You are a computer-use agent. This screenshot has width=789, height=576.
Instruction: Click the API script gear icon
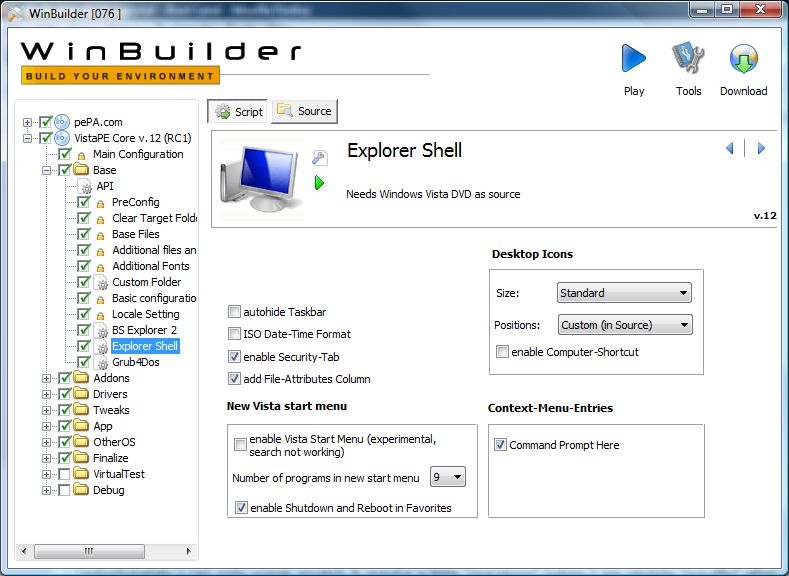85,186
